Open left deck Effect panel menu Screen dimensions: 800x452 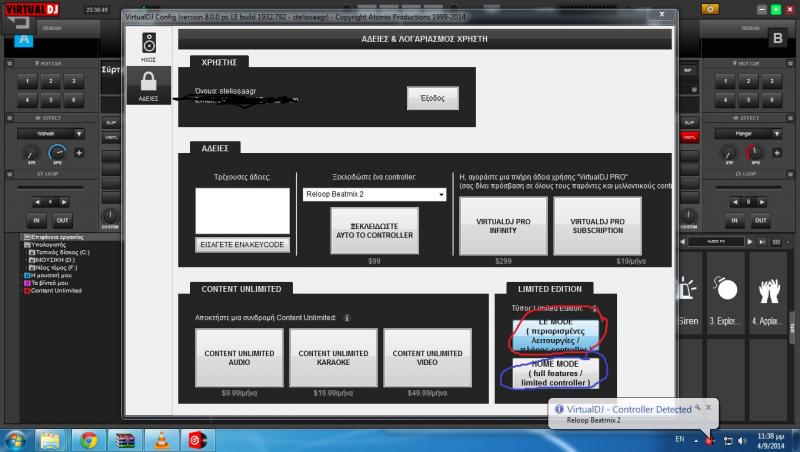pos(10,118)
